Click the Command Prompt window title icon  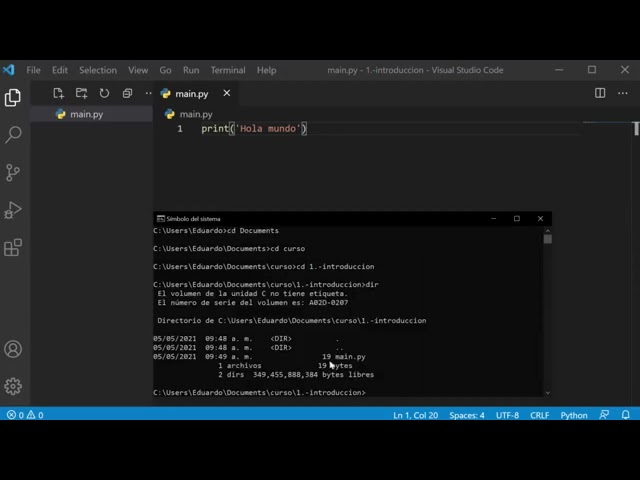click(x=161, y=219)
